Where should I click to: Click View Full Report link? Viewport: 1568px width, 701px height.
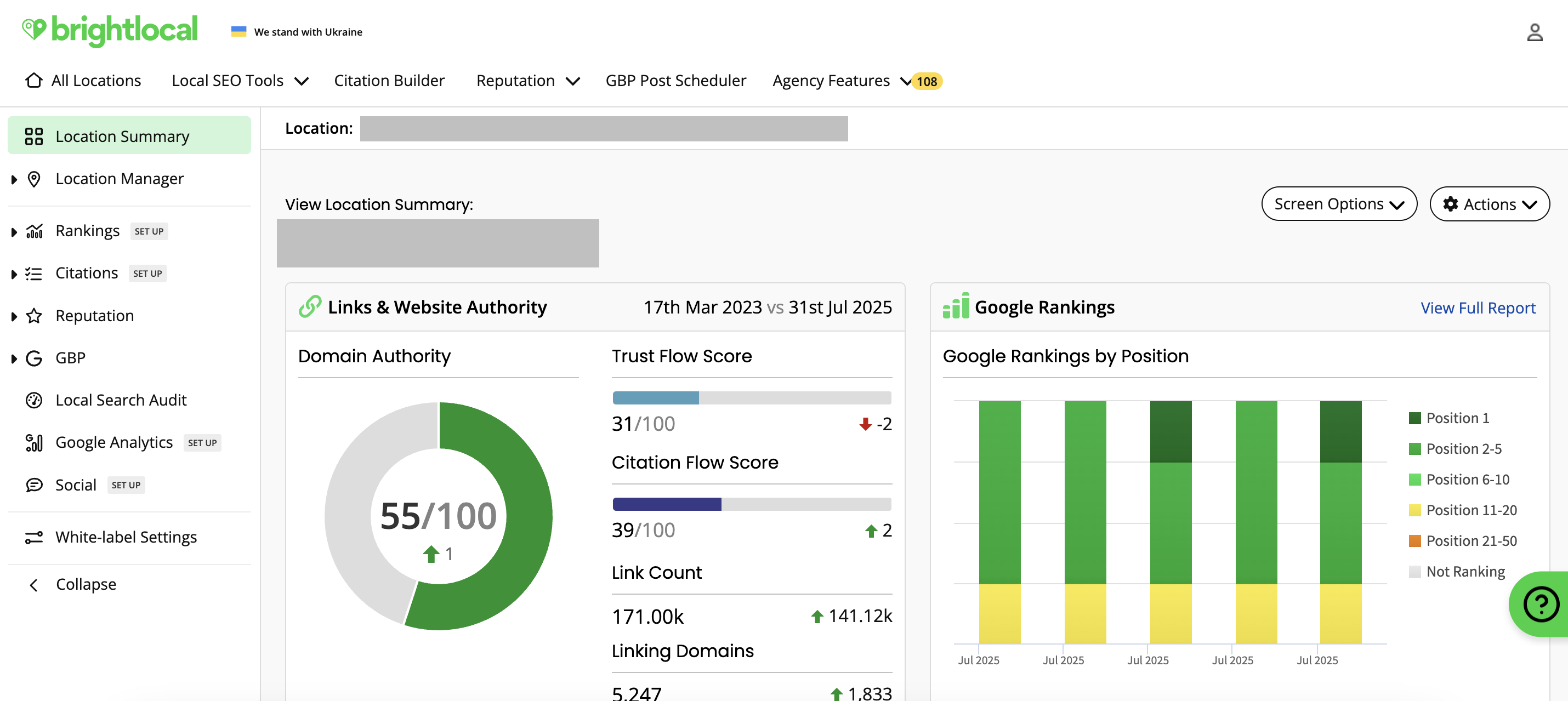pyautogui.click(x=1478, y=308)
